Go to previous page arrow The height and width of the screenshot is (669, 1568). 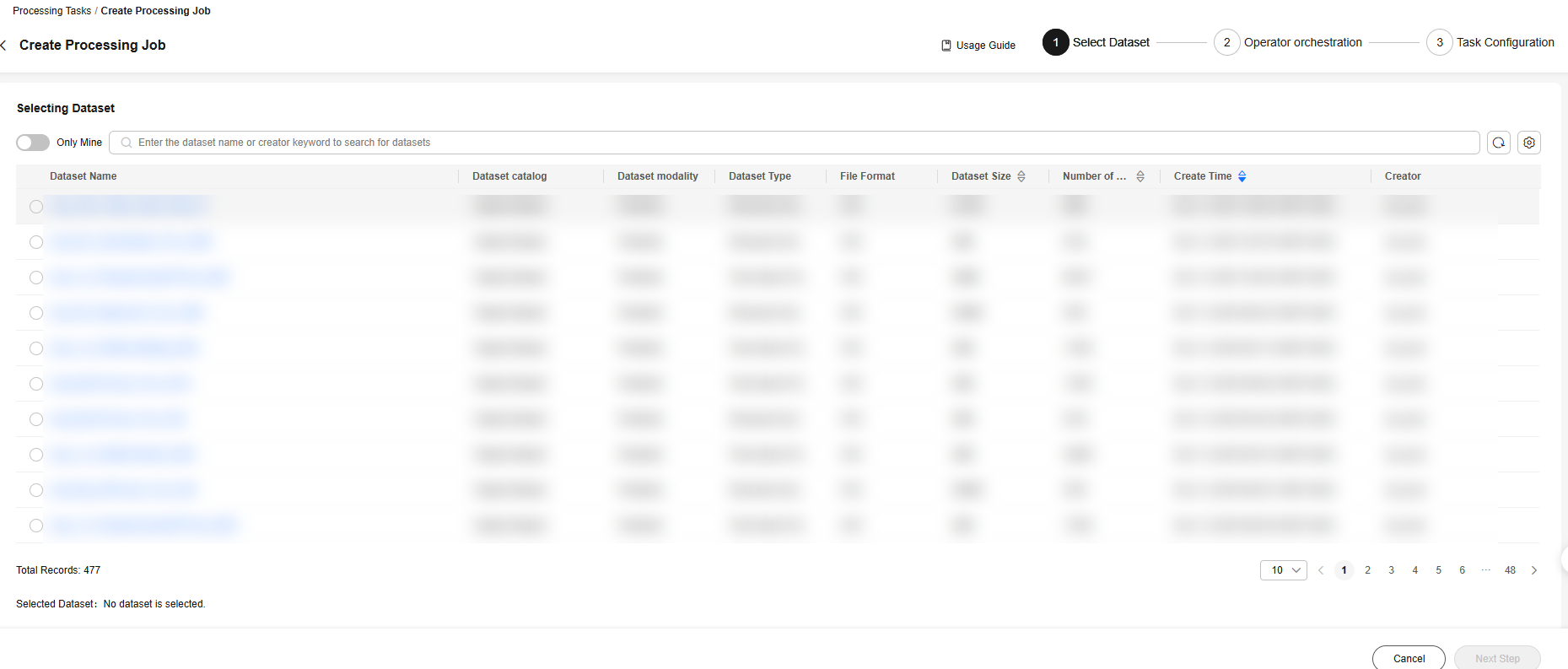(1321, 570)
